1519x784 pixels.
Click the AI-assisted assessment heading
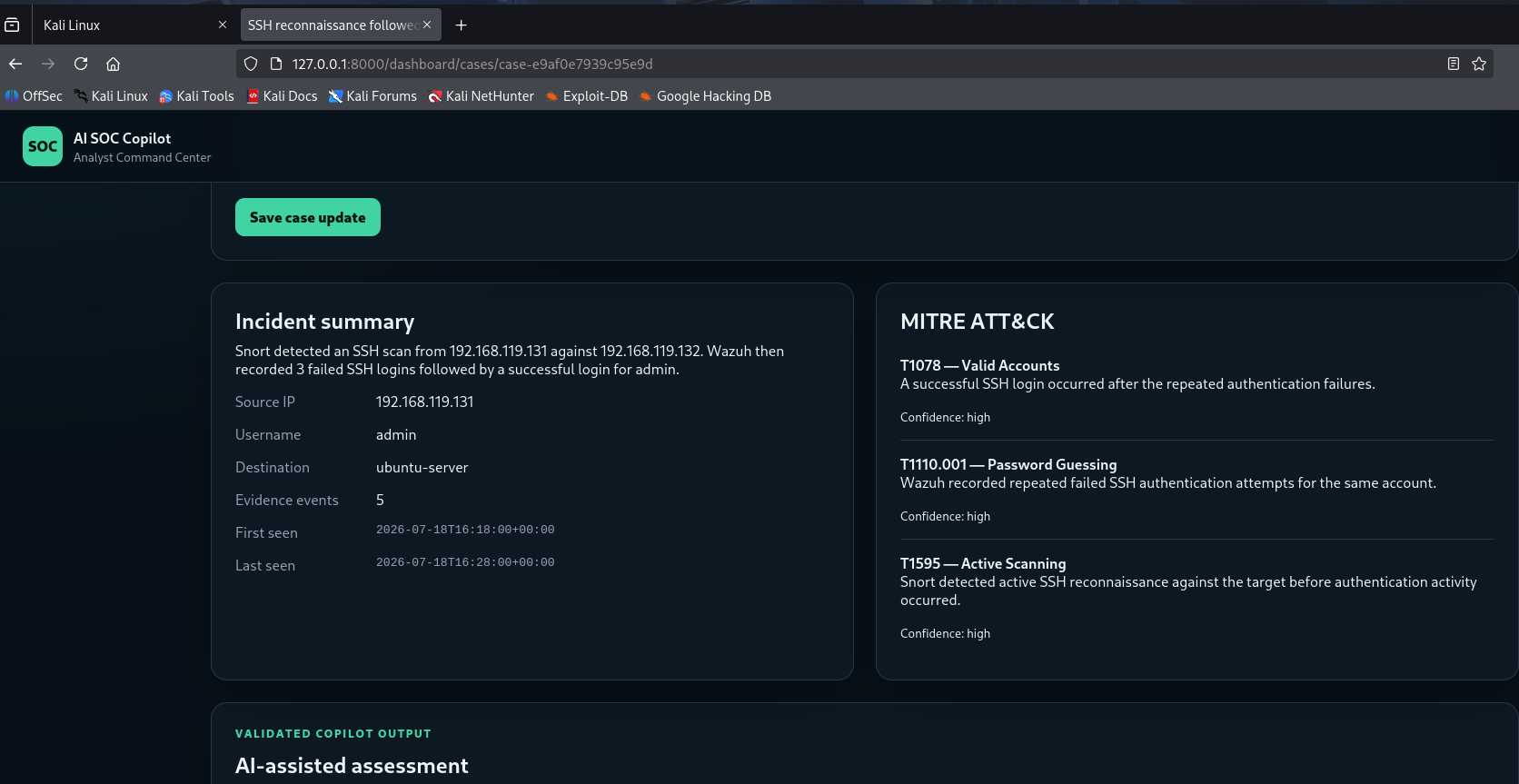click(x=352, y=766)
